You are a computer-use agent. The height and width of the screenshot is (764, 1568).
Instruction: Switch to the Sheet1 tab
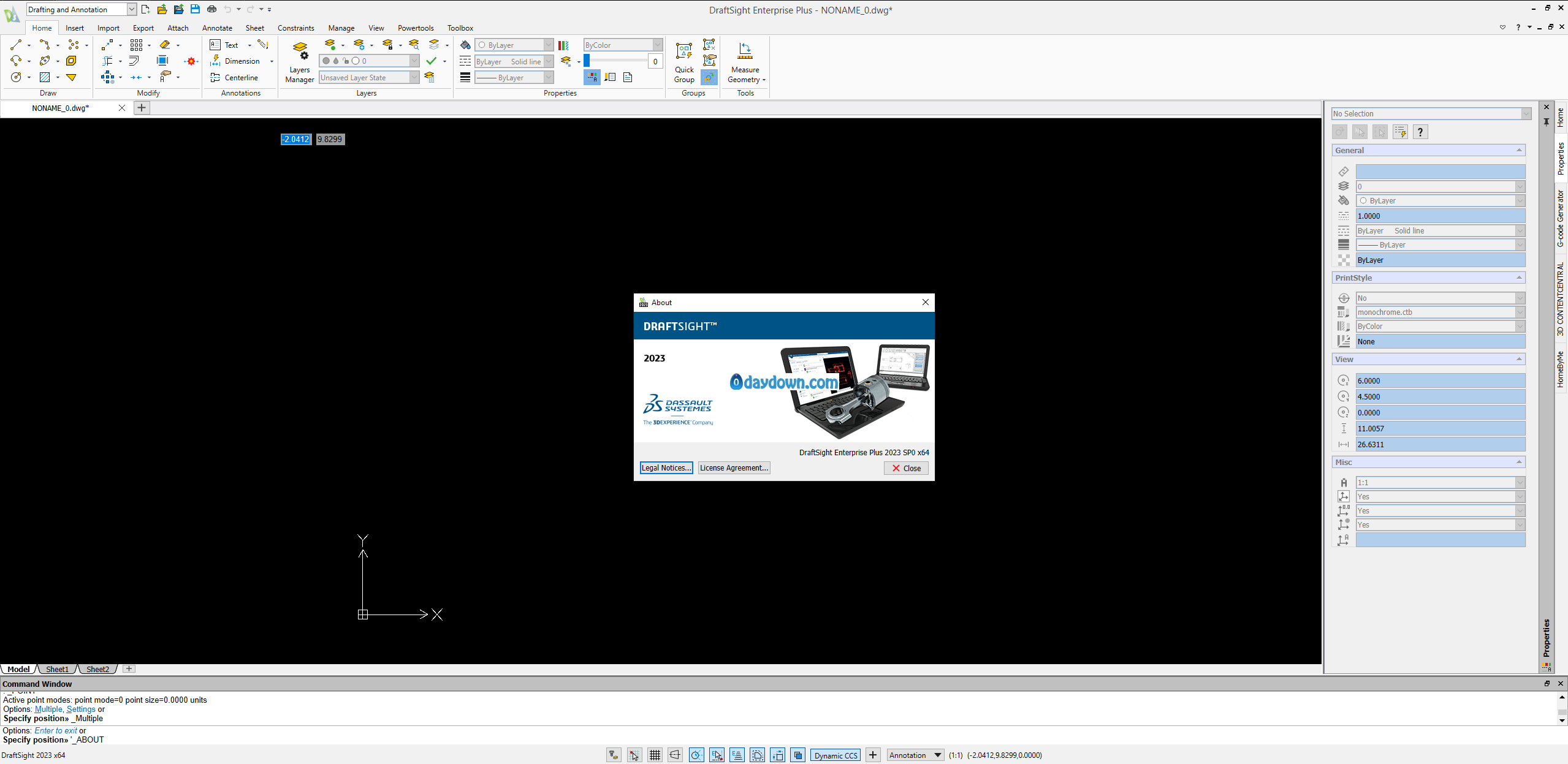pyautogui.click(x=58, y=669)
